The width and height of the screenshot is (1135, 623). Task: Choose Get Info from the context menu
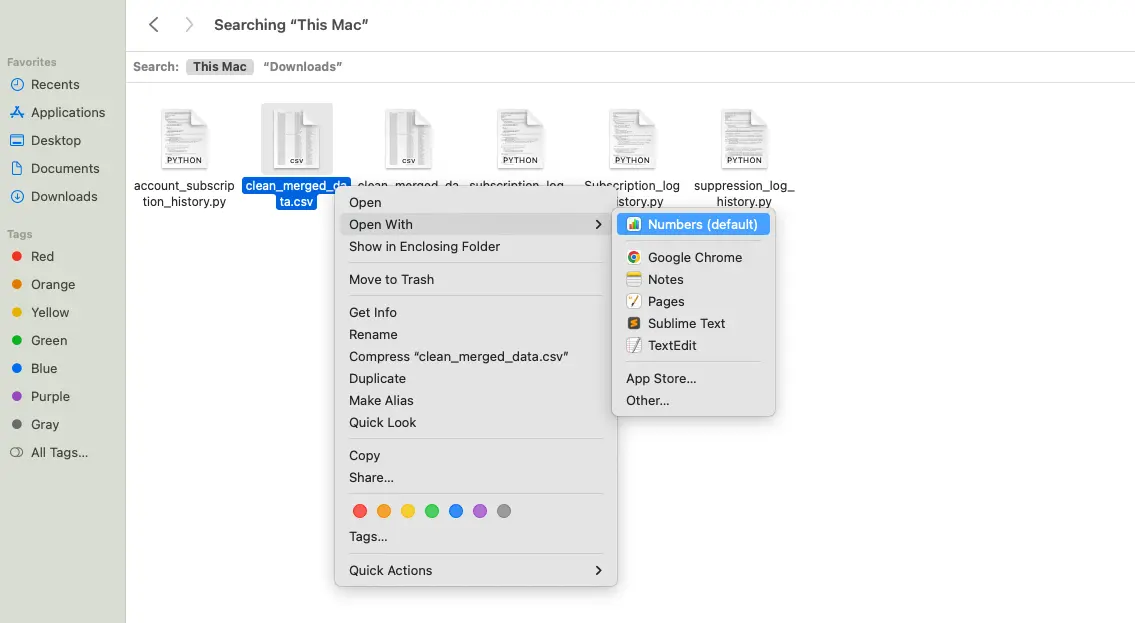(372, 312)
